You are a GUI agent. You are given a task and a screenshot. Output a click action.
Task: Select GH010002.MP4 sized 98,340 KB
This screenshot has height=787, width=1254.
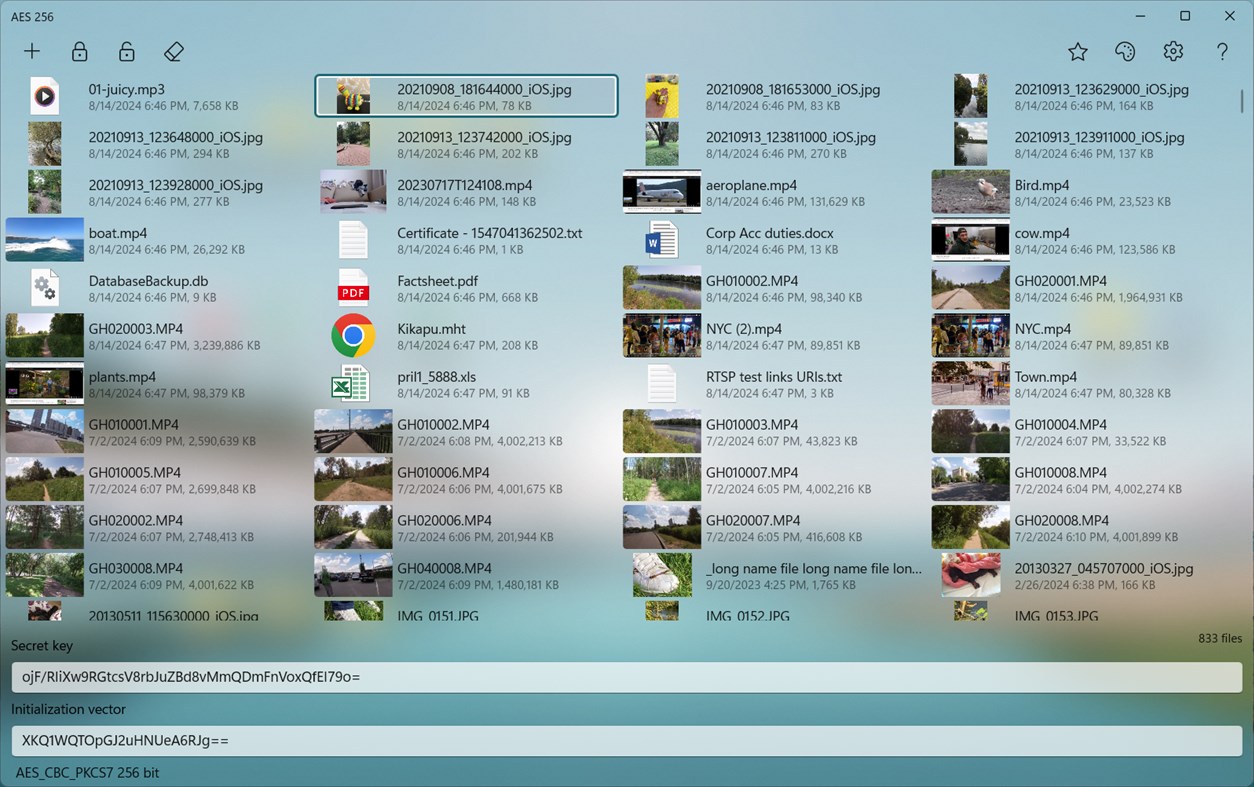coord(774,288)
